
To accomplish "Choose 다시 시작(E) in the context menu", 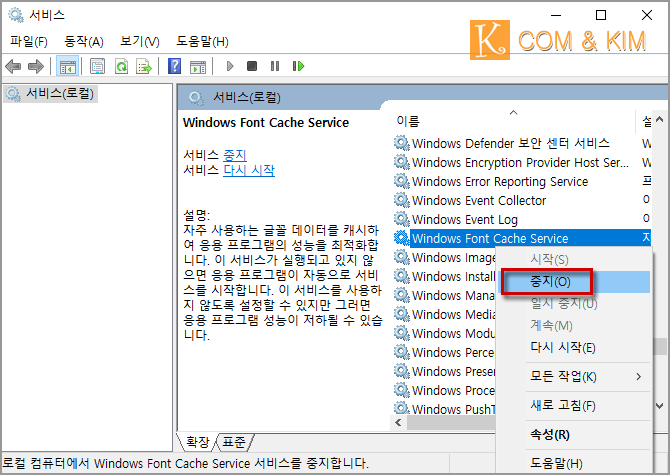I will [573, 348].
